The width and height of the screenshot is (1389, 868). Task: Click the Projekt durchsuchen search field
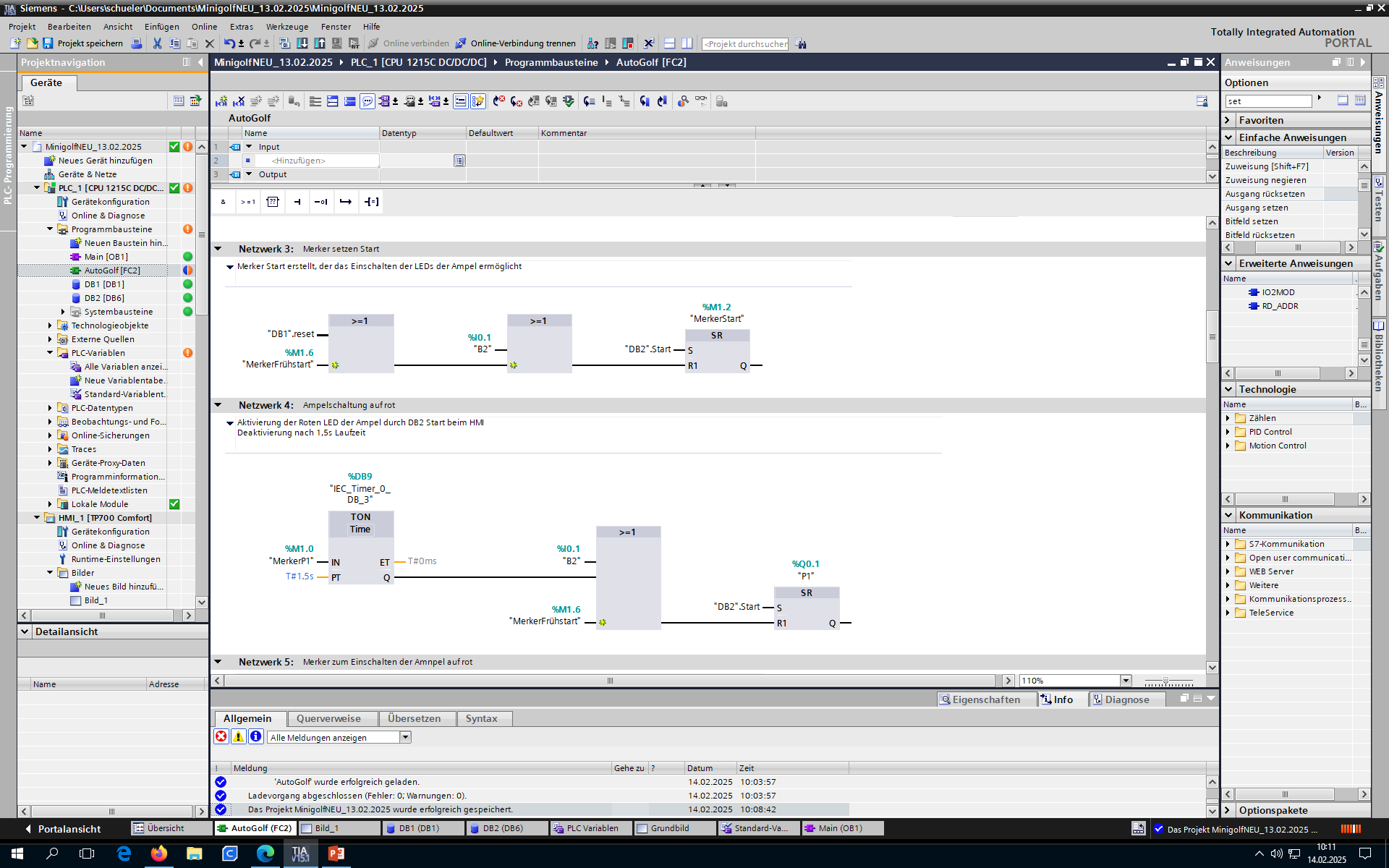click(x=745, y=44)
